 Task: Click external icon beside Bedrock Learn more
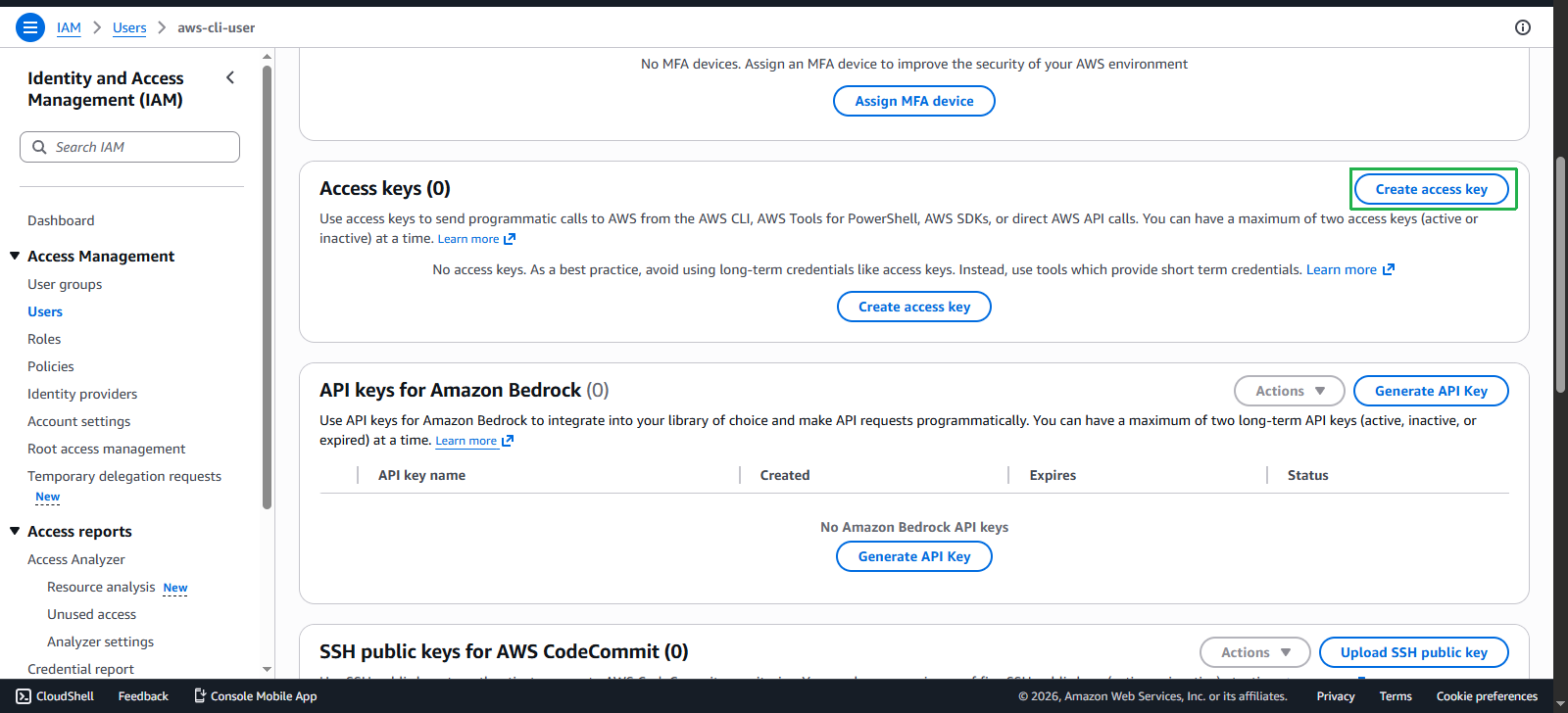tap(508, 442)
